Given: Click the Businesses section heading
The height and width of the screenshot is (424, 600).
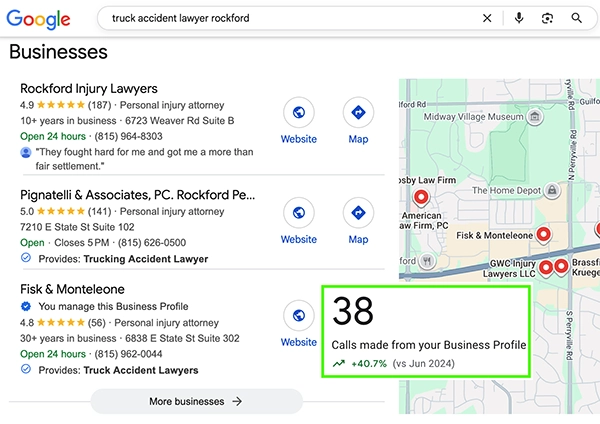Looking at the screenshot, I should (x=58, y=52).
